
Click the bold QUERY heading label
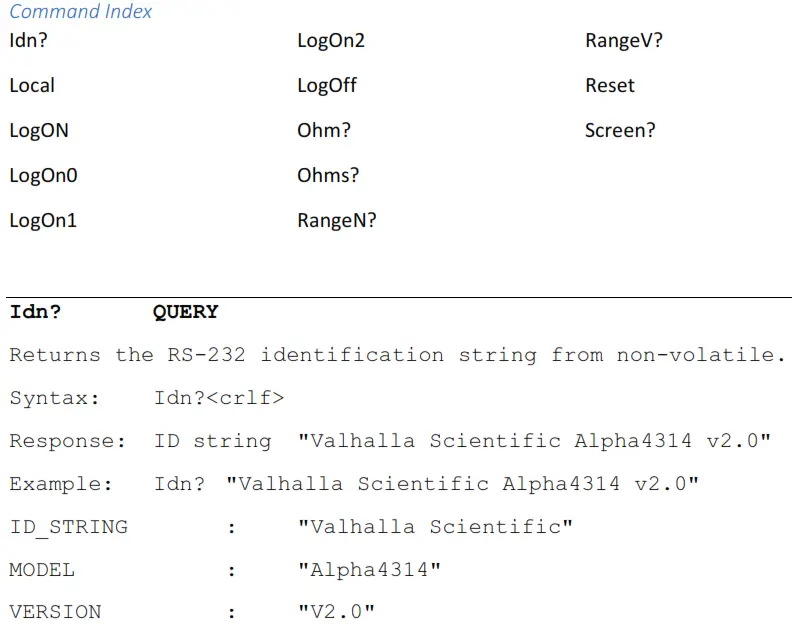pos(185,312)
